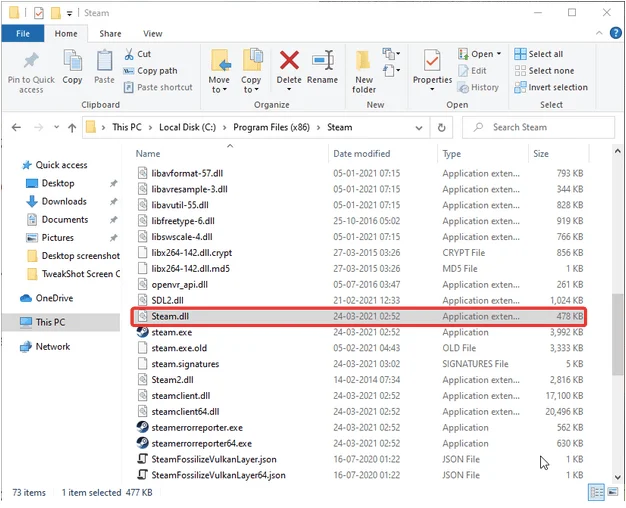Open the Copy to menu

point(251,72)
